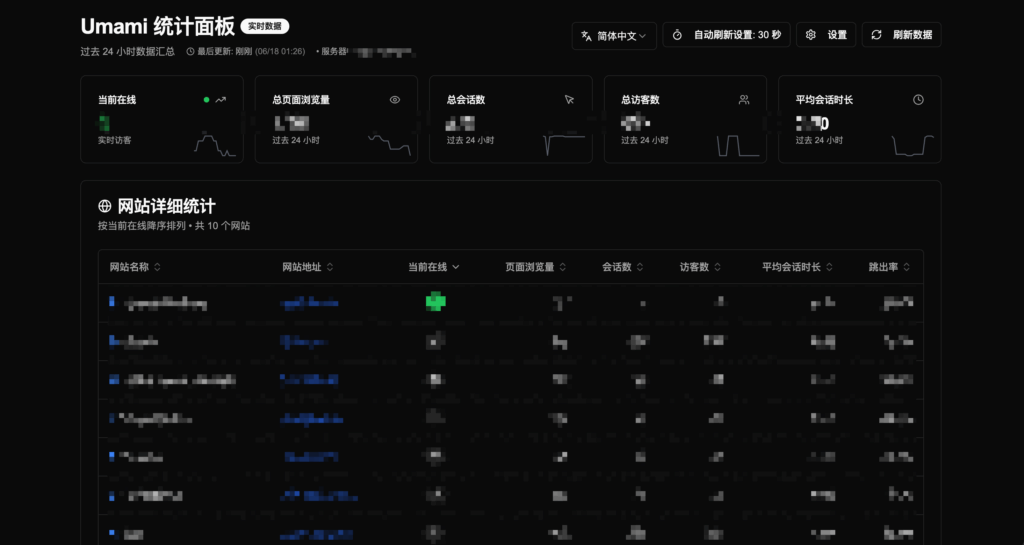1024x545 pixels.
Task: Click the users icon in 总访客数 card
Action: [744, 100]
